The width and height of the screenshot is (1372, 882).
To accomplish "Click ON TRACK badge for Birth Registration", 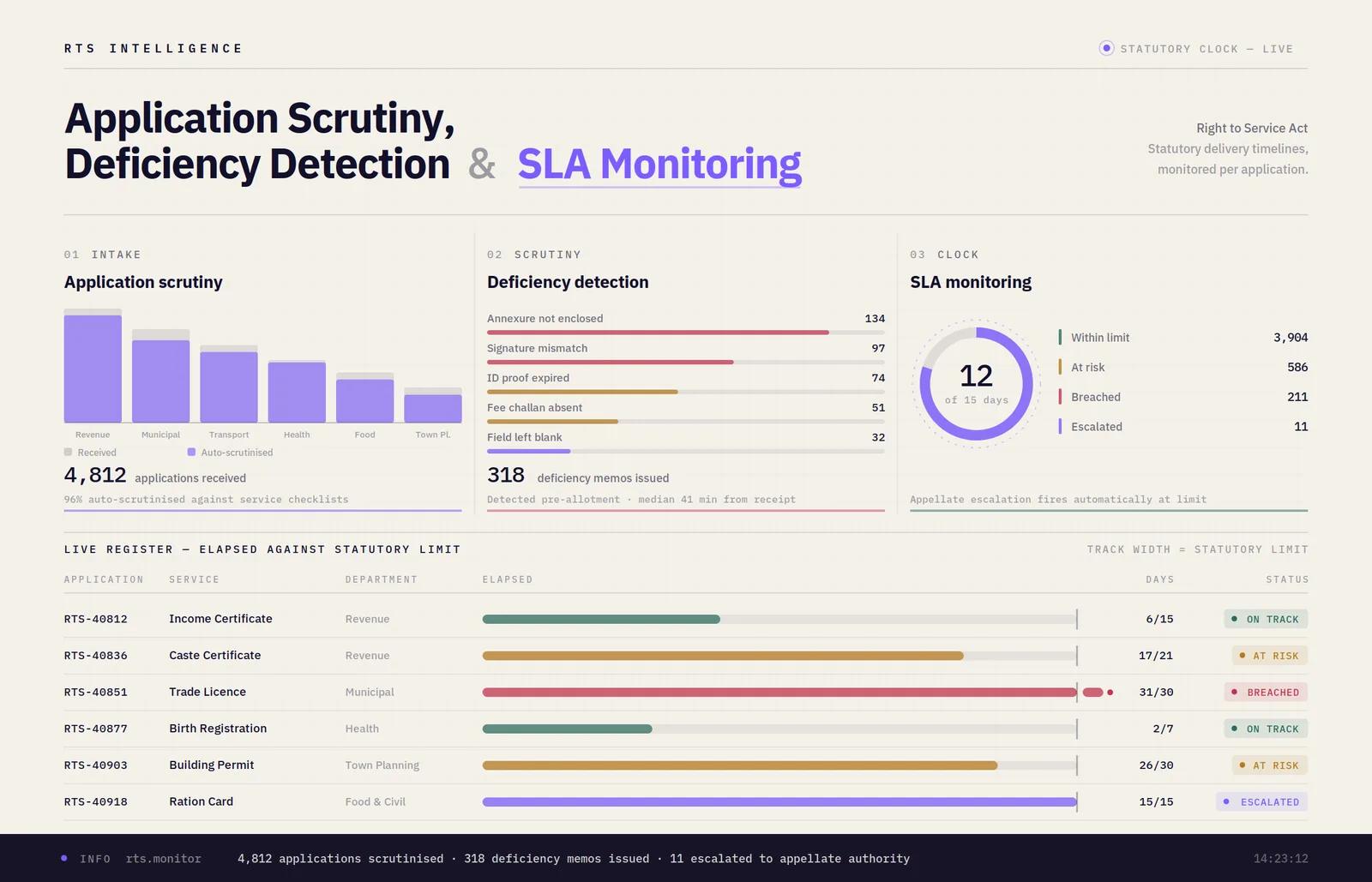I will [x=1266, y=729].
